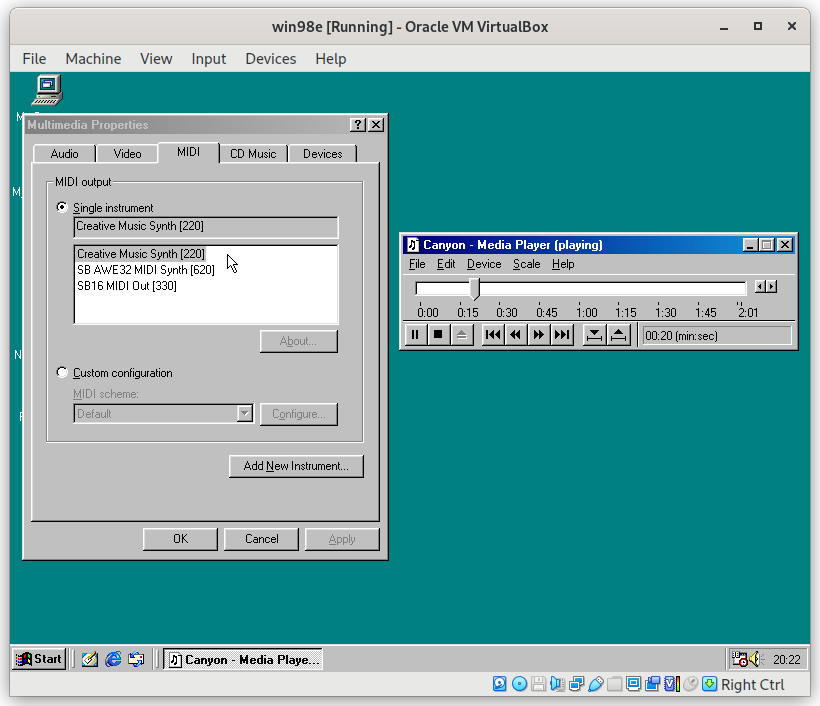This screenshot has width=820, height=706.
Task: Launch Internet Explorer from Quick Launch
Action: pos(113,659)
